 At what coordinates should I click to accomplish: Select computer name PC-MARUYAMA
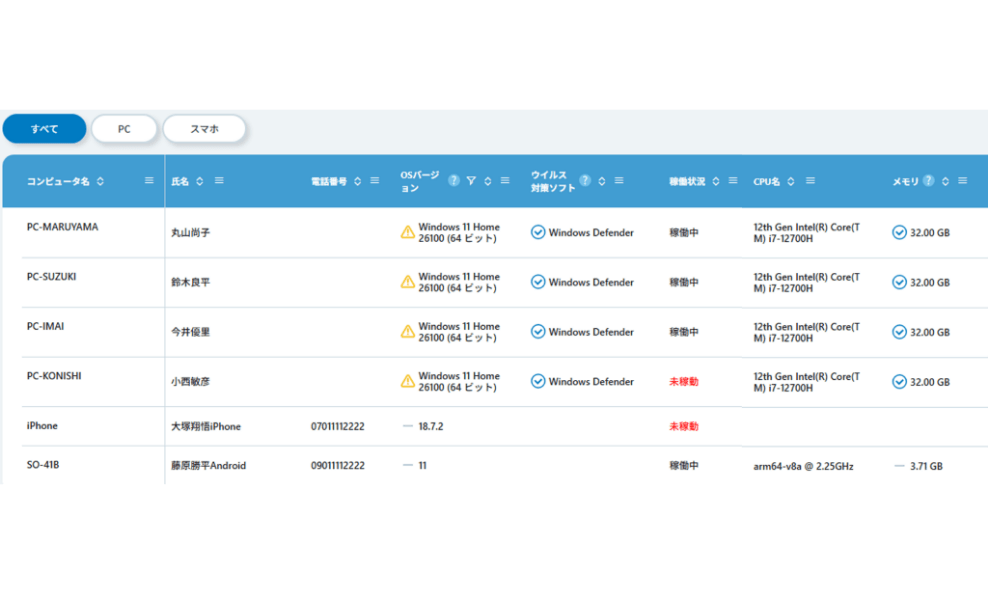click(62, 227)
